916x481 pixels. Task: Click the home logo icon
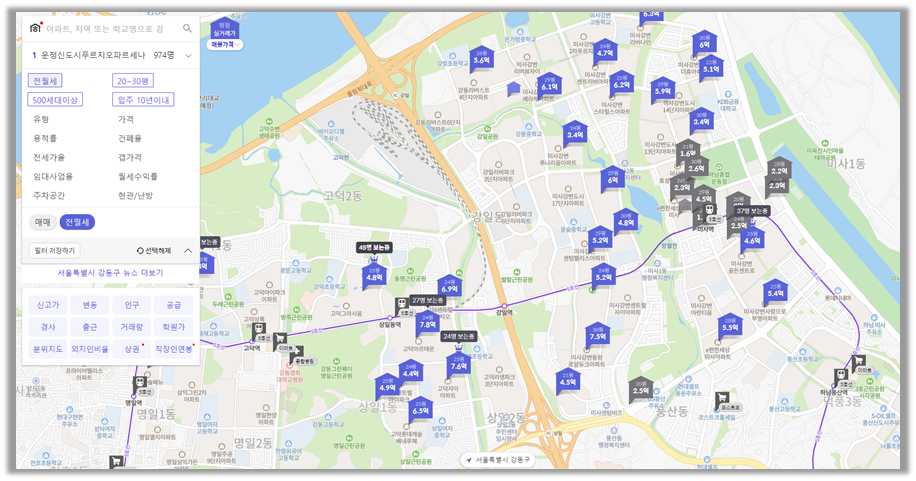(36, 29)
